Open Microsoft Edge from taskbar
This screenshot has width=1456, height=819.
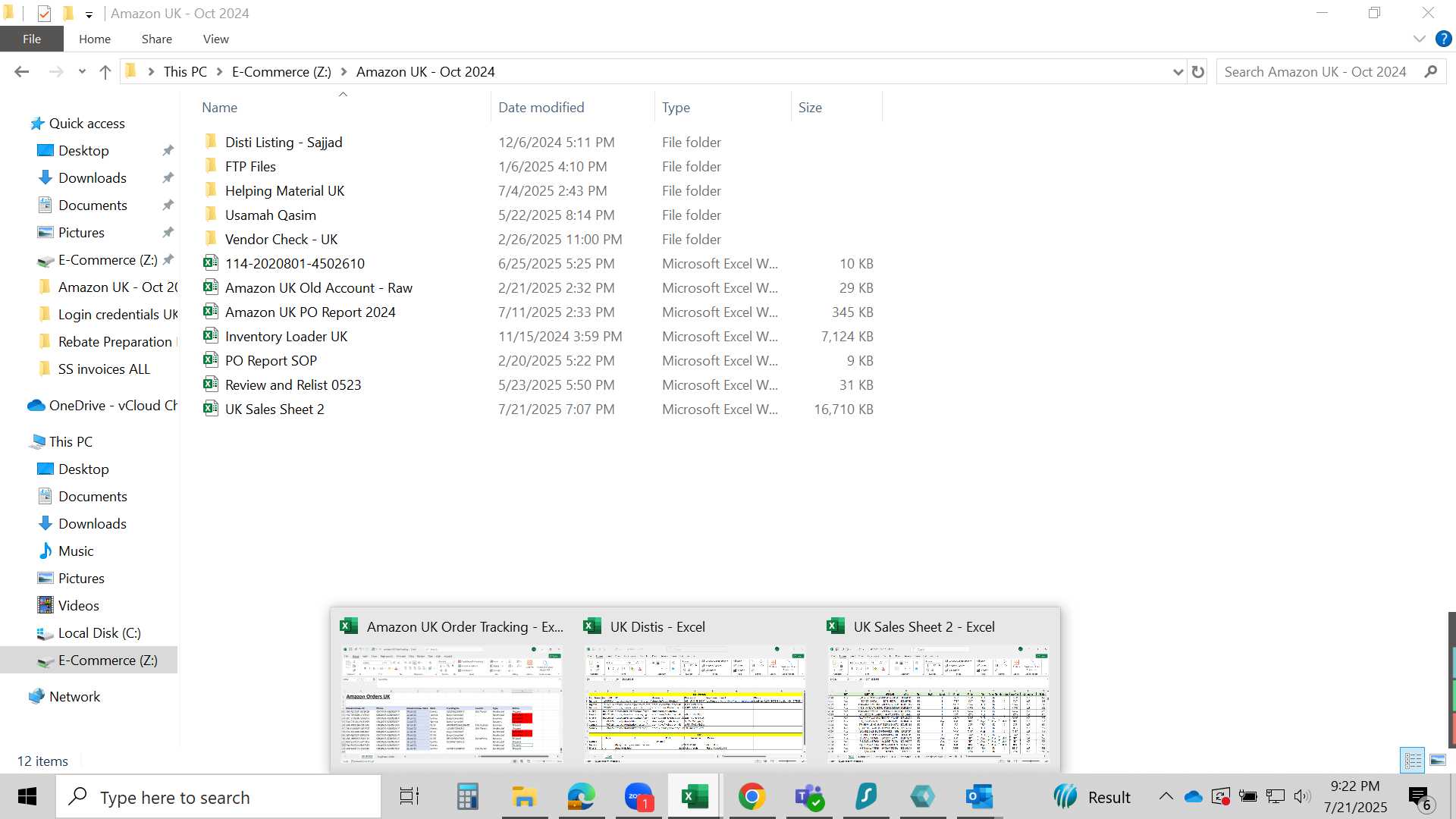[582, 797]
